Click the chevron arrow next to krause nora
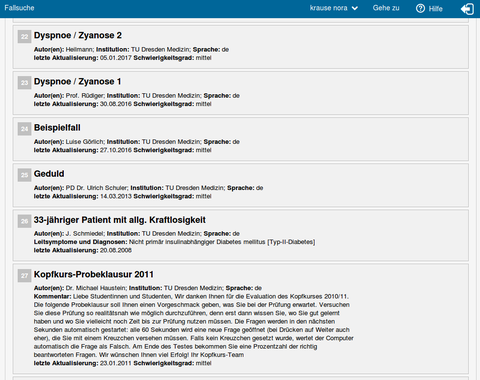 [x=355, y=8]
